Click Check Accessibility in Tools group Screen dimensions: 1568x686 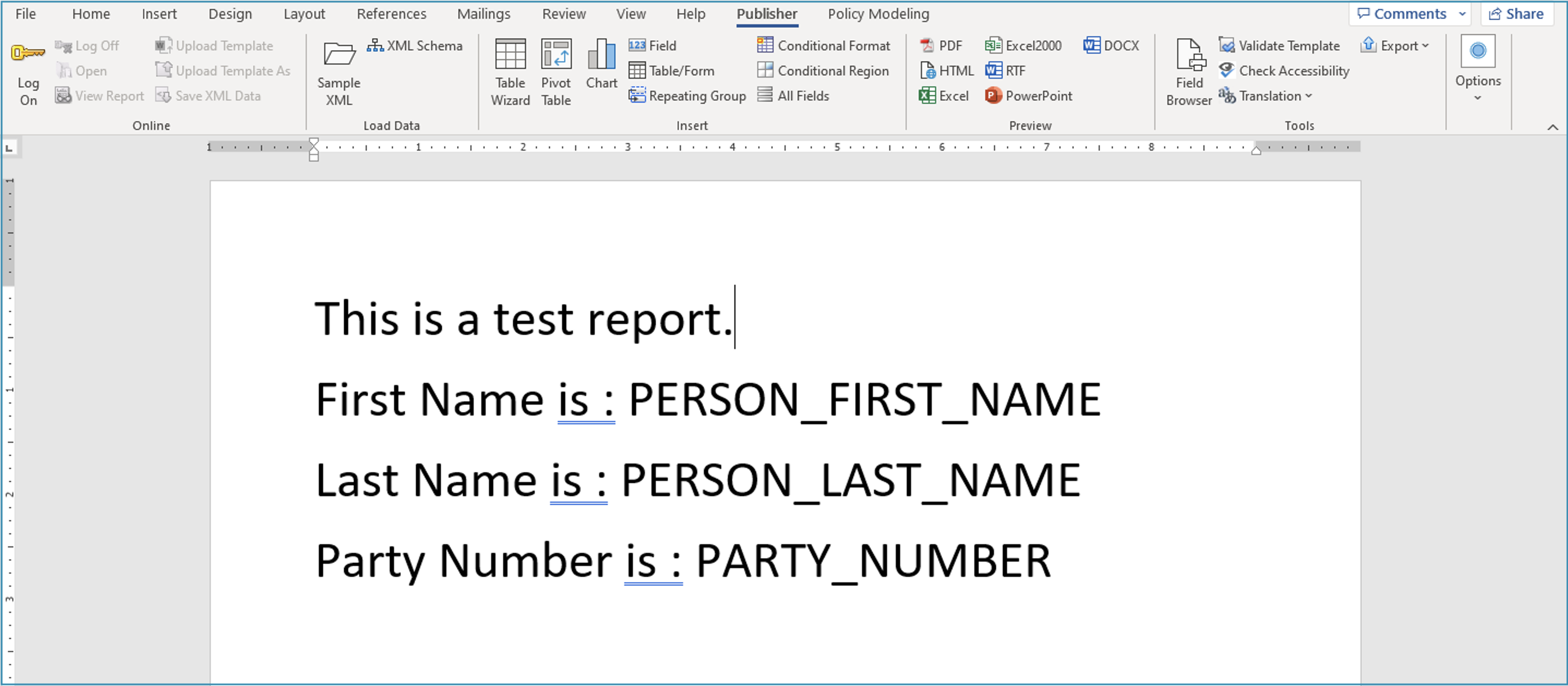(x=1284, y=70)
